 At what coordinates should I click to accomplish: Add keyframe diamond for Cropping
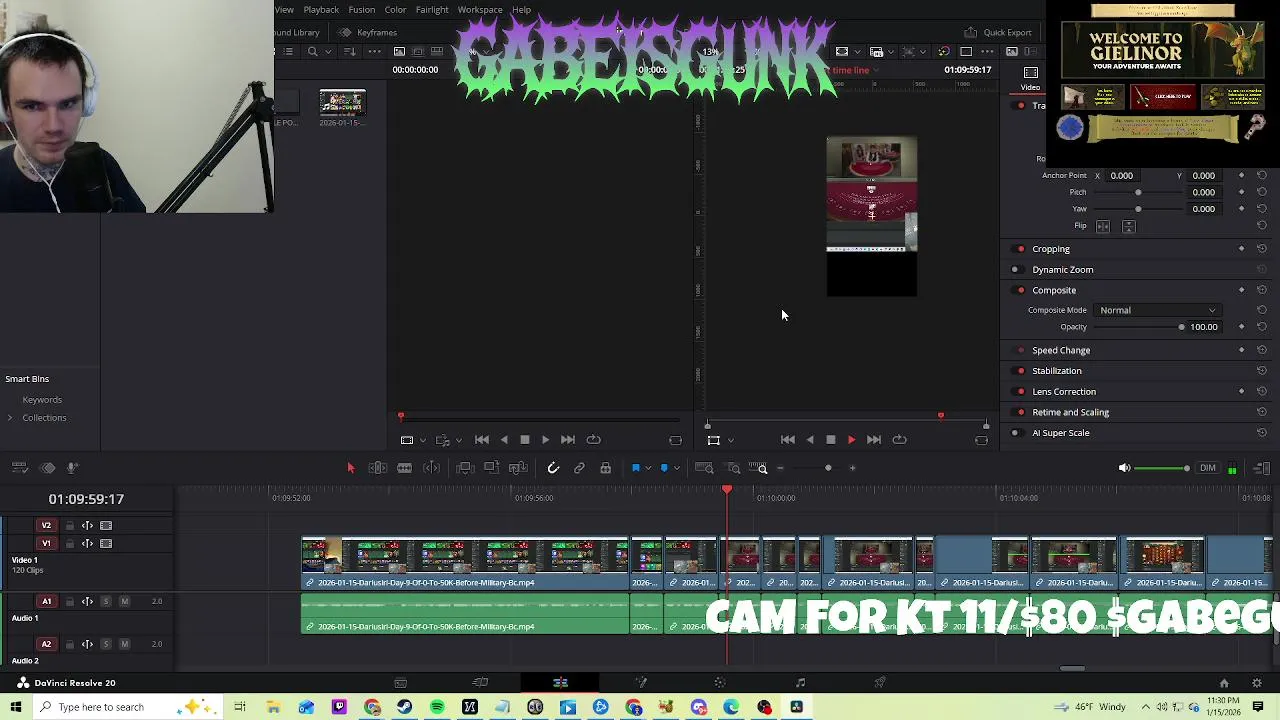[x=1242, y=249]
